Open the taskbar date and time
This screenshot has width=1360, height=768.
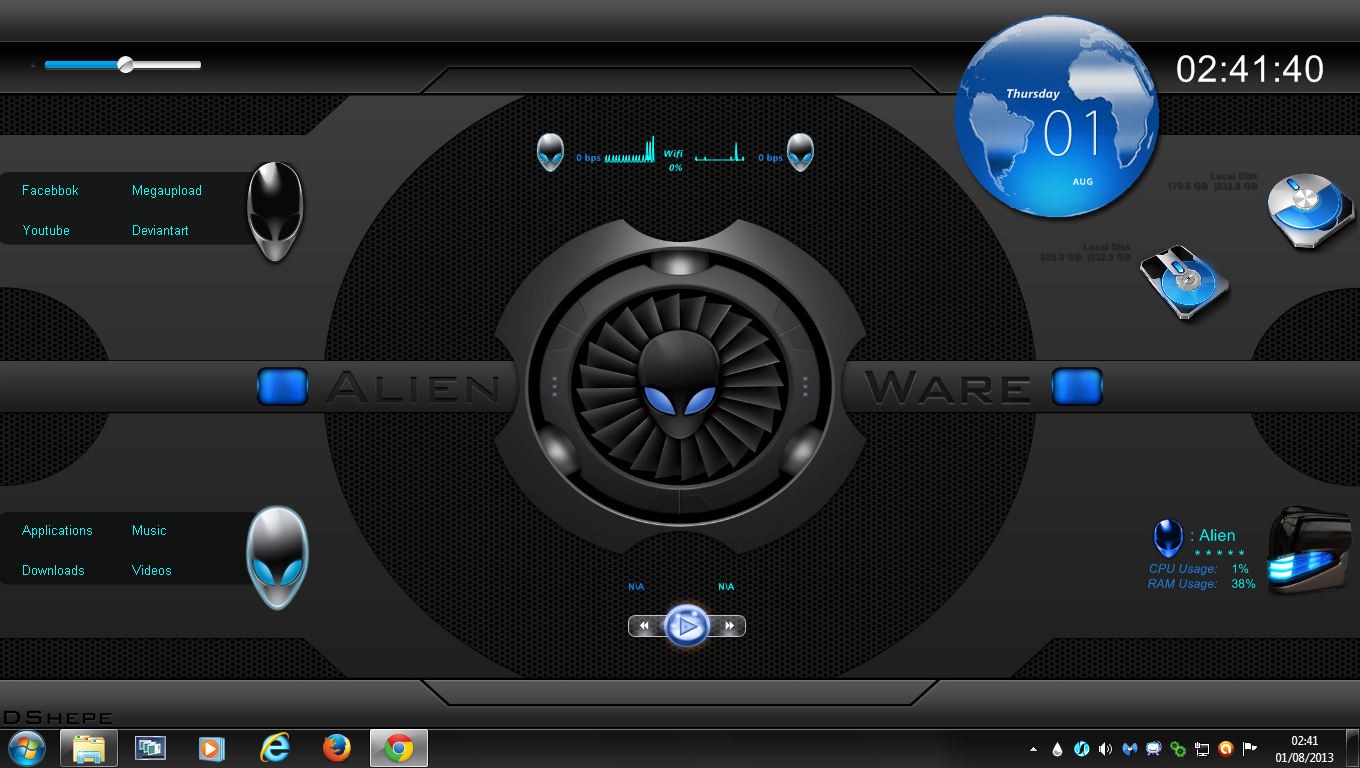(x=1304, y=749)
